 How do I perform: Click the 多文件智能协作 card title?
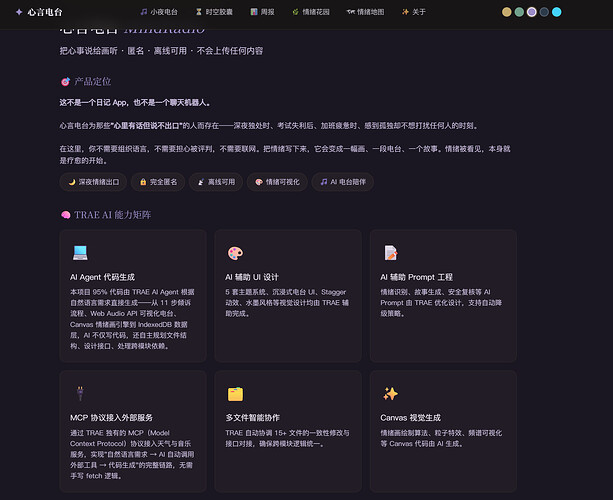tap(253, 418)
